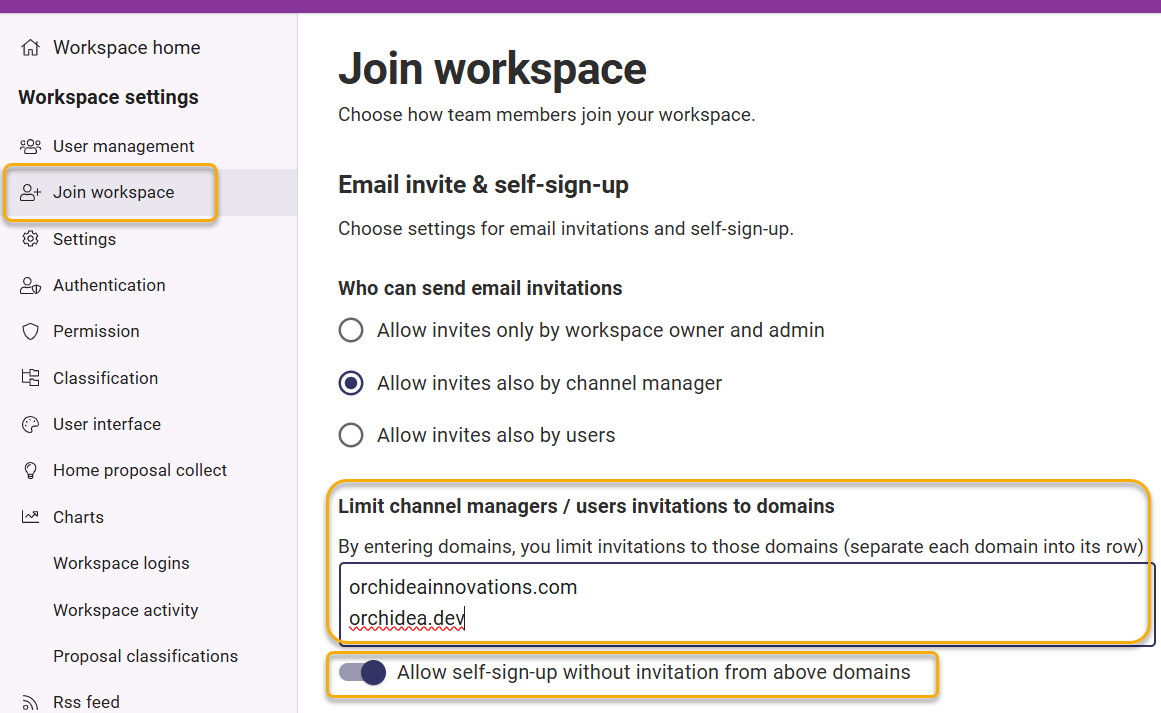The height and width of the screenshot is (713, 1161).
Task: Click the Rss feed icon
Action: pos(31,702)
